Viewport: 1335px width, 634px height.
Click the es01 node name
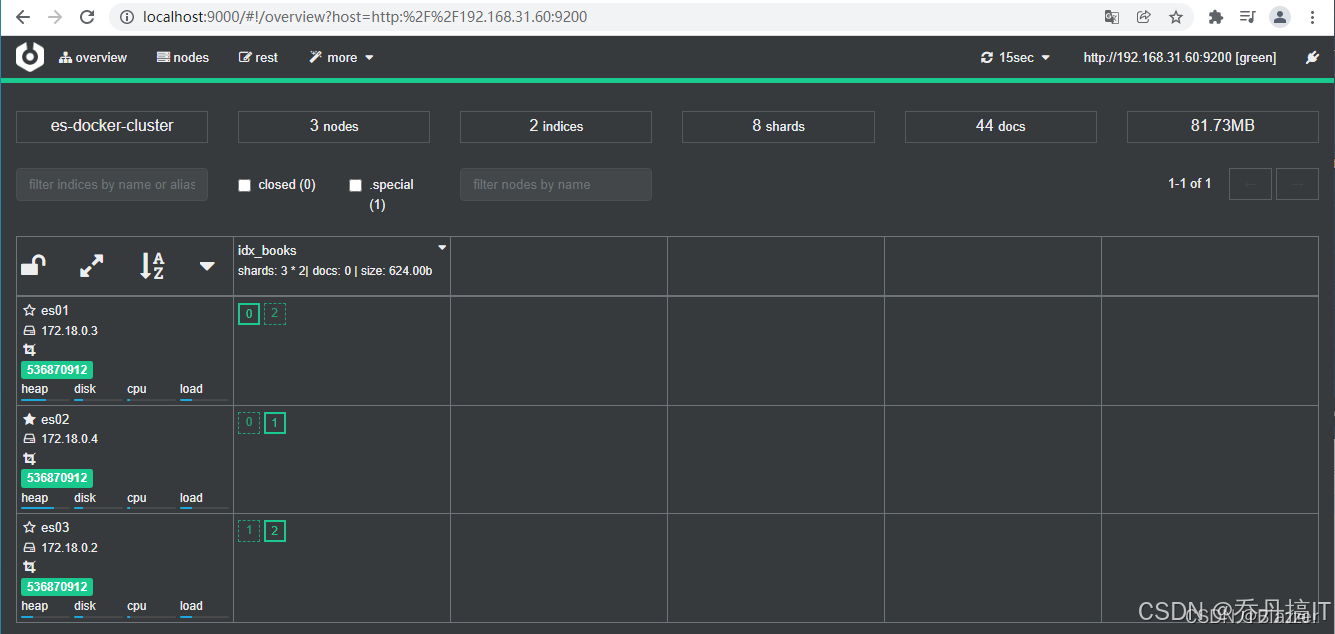tap(55, 311)
